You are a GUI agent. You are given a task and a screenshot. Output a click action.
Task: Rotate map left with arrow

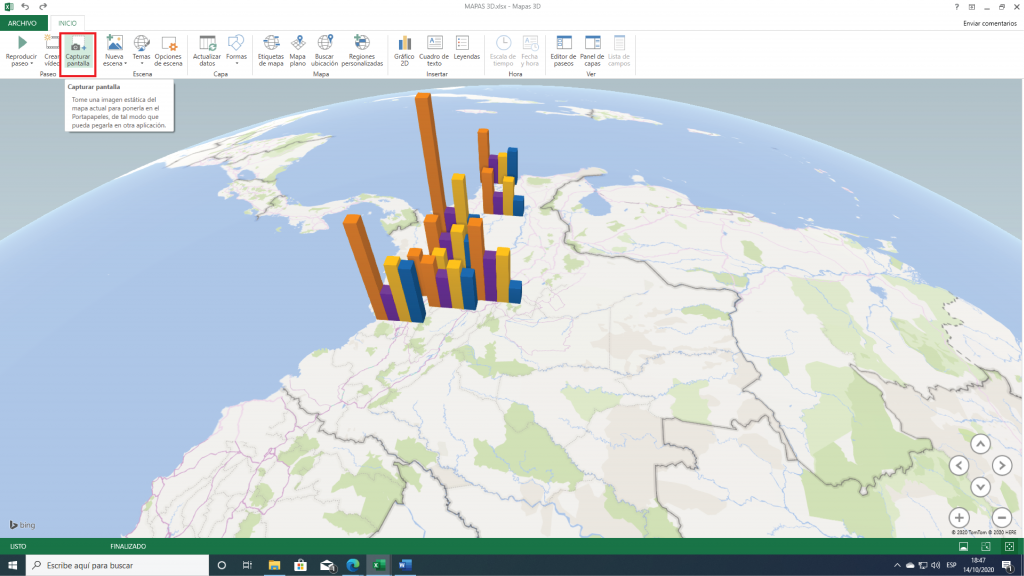coord(959,466)
